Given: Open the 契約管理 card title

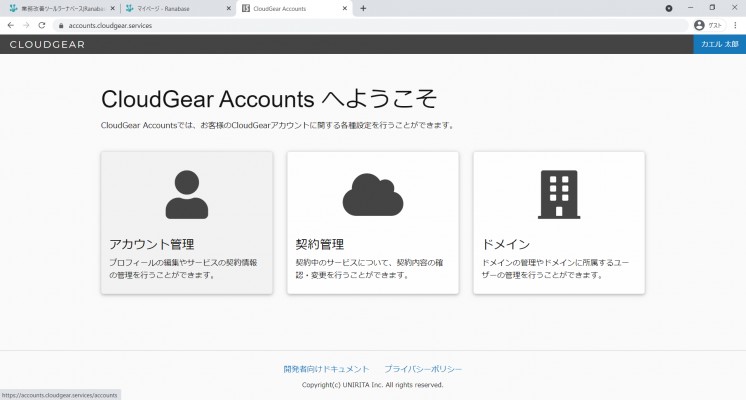Looking at the screenshot, I should [320, 244].
